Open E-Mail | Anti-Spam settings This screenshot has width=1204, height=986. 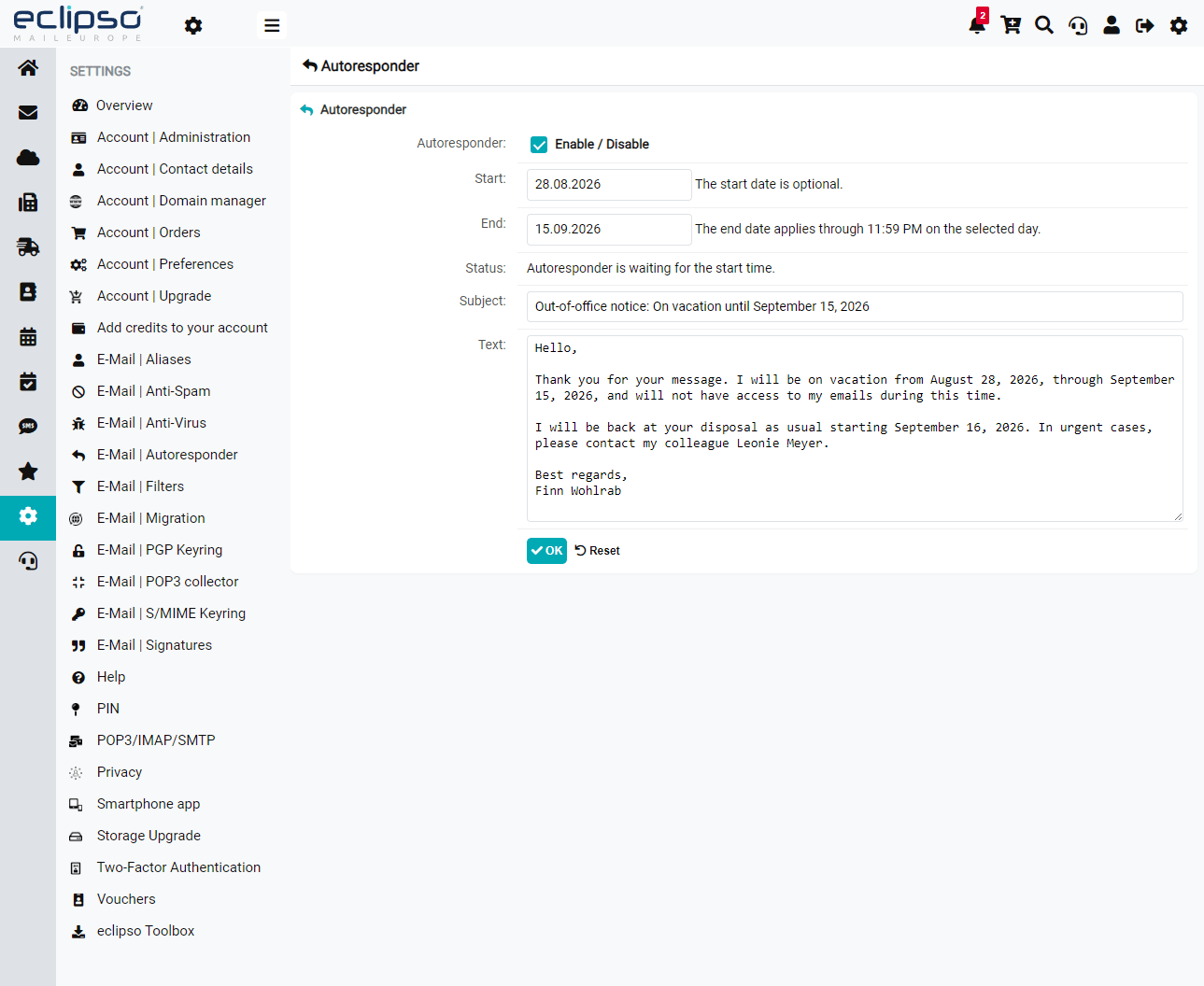click(x=153, y=391)
